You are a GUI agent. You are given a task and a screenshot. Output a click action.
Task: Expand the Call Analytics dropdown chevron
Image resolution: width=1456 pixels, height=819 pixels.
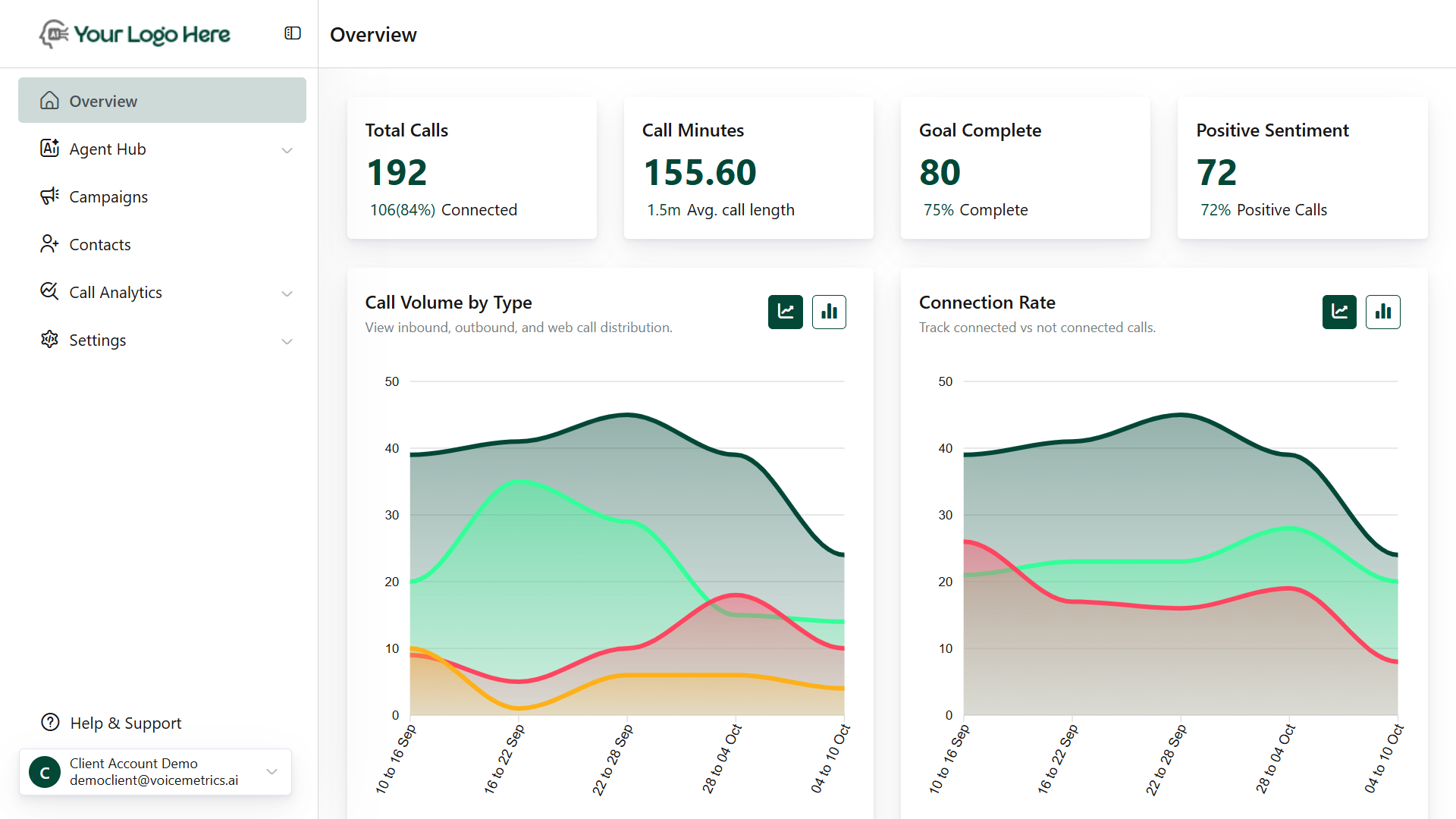[287, 293]
